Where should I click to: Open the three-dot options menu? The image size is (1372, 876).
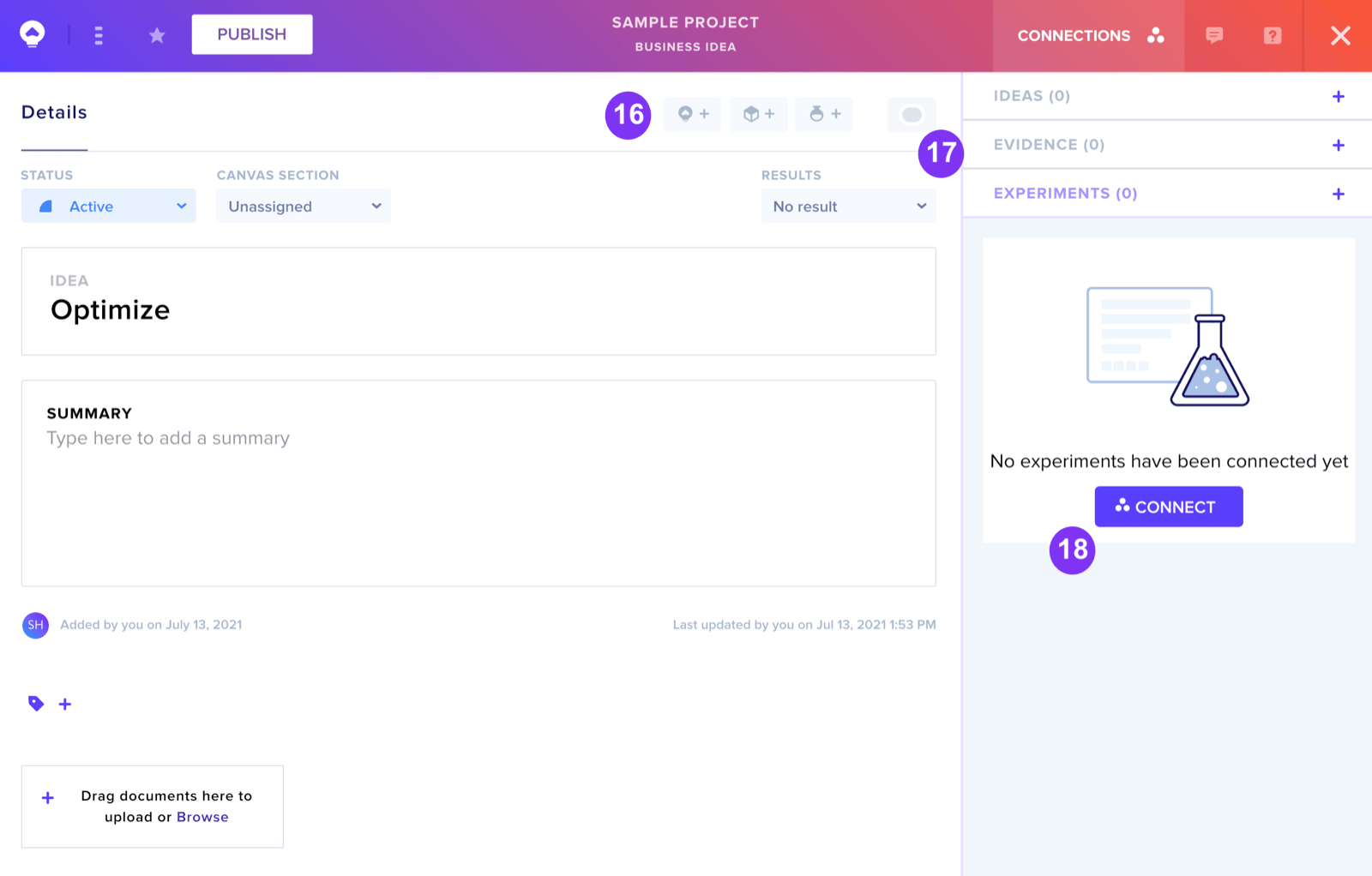point(99,35)
